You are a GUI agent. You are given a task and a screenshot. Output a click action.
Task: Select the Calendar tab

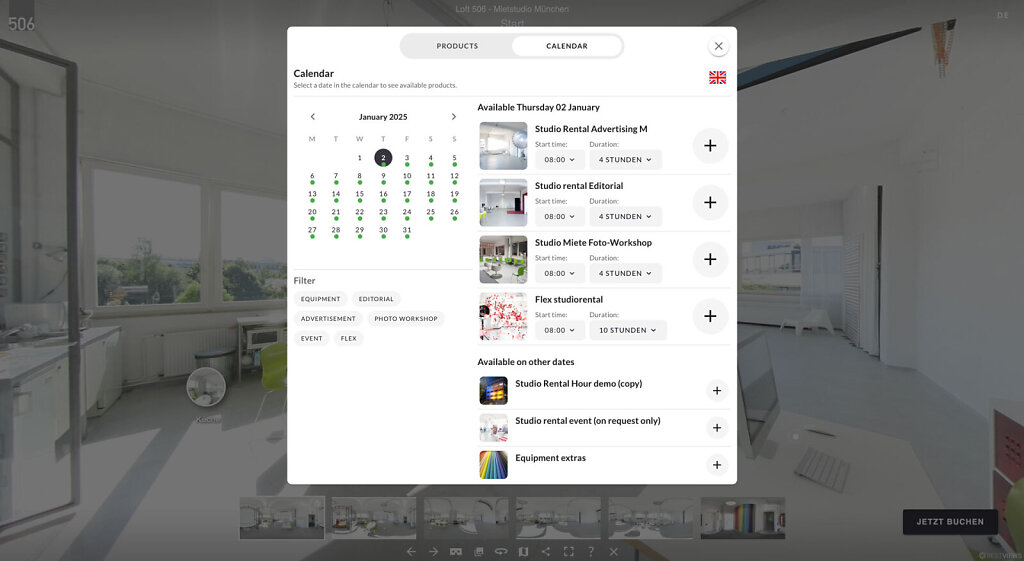566,46
